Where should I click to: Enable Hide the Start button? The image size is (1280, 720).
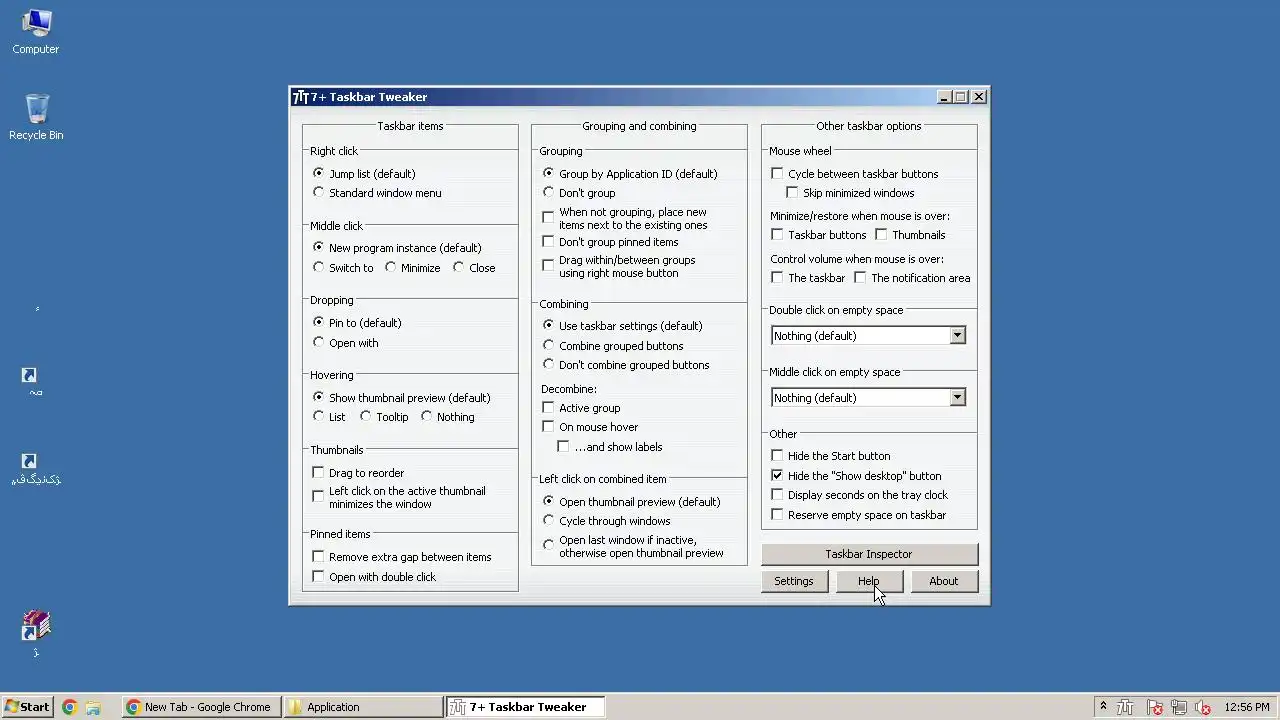[x=777, y=455]
